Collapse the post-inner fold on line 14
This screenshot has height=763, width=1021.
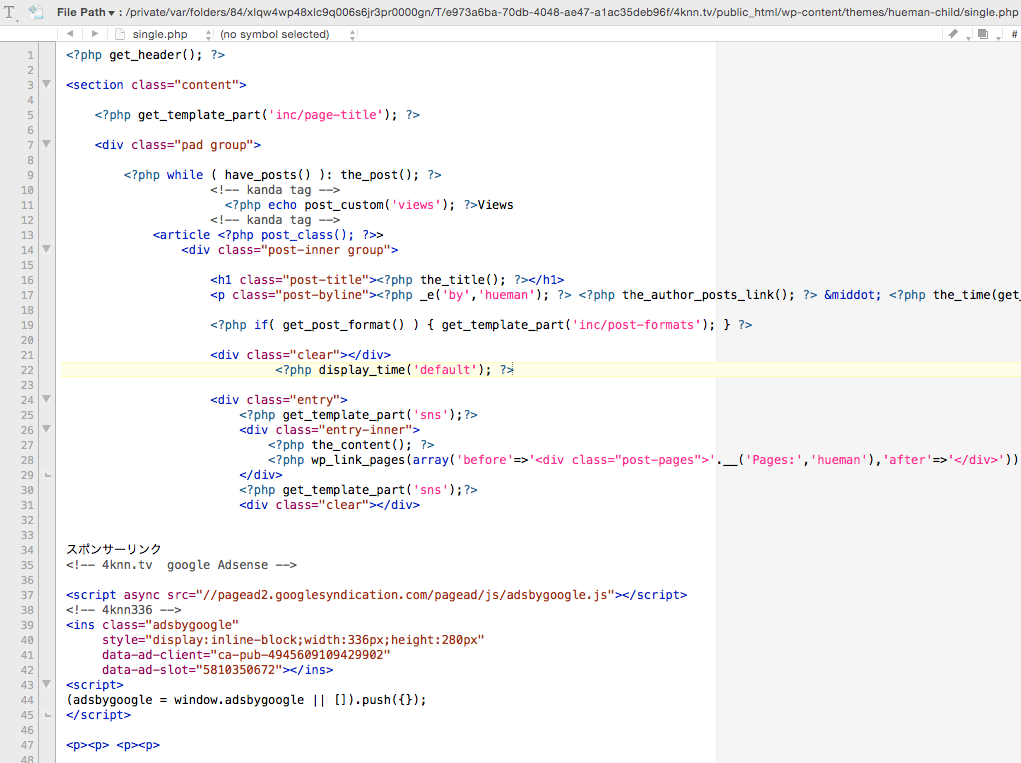click(x=46, y=249)
